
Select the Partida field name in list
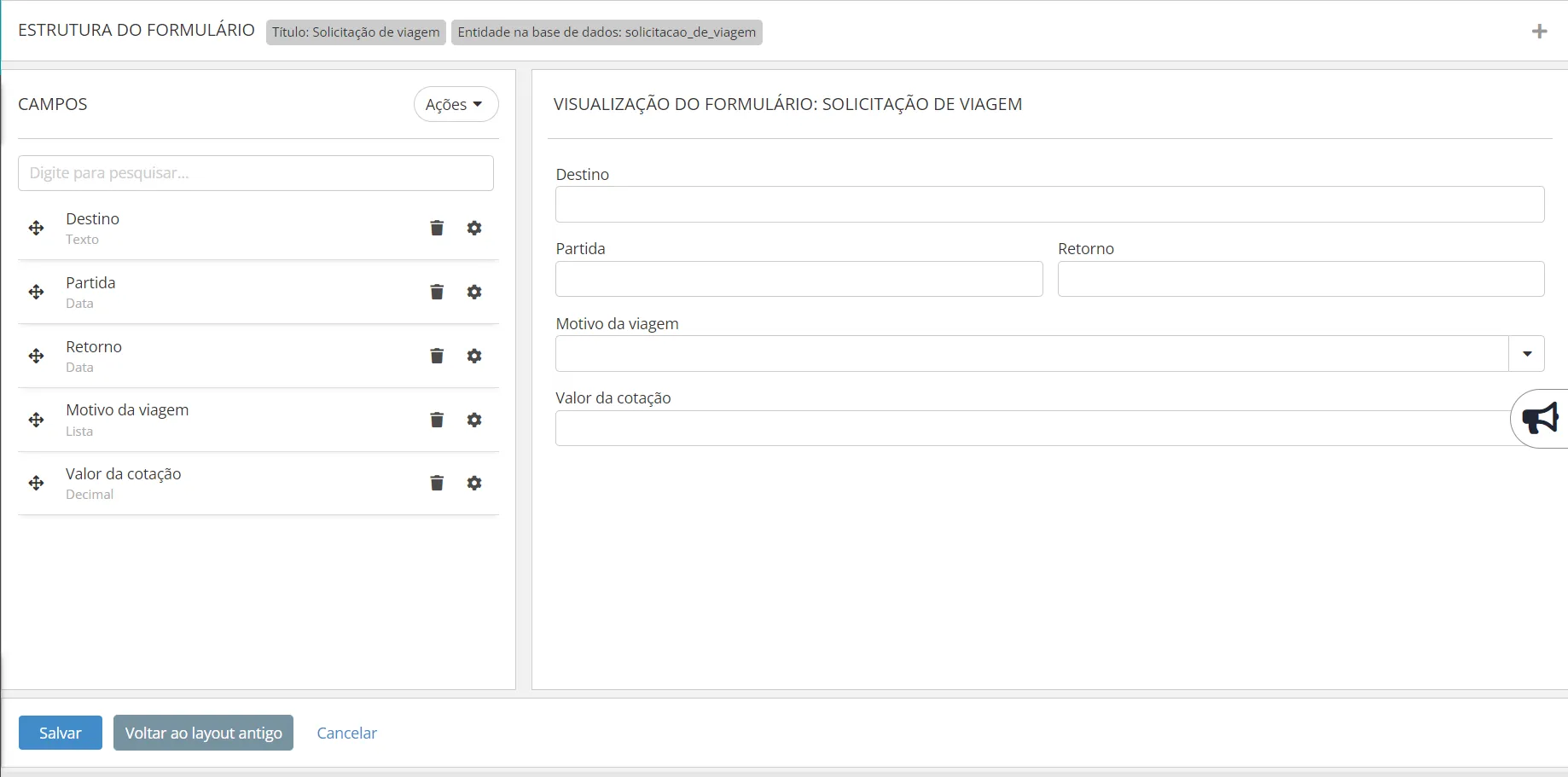tap(90, 282)
